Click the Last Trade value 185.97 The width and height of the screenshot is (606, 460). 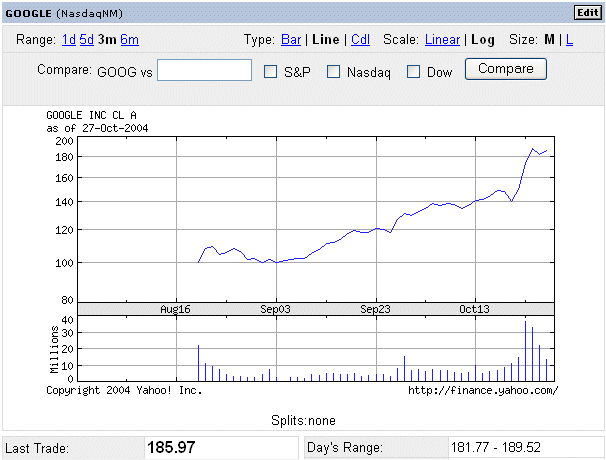pos(171,447)
